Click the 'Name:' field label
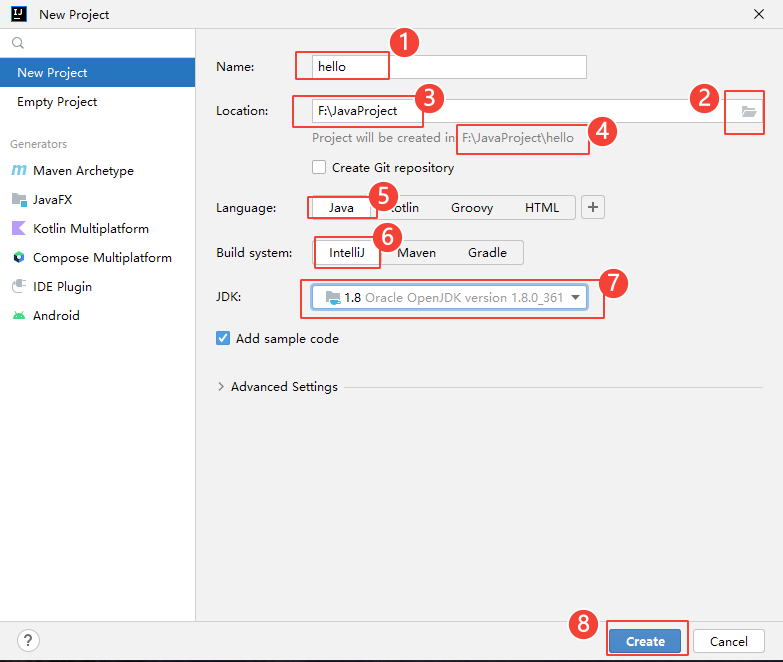 (235, 67)
